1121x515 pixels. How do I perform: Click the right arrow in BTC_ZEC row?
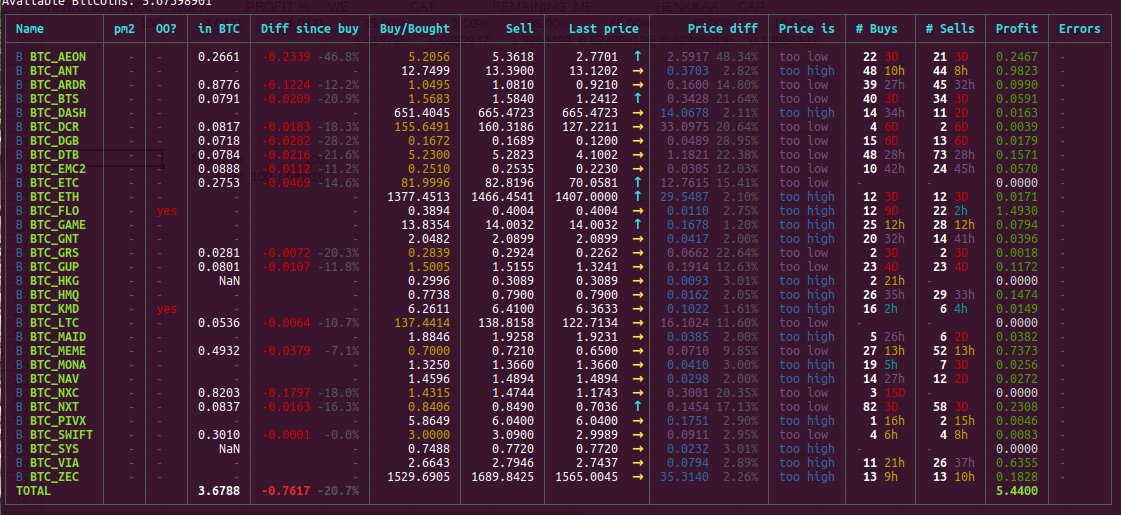click(638, 477)
